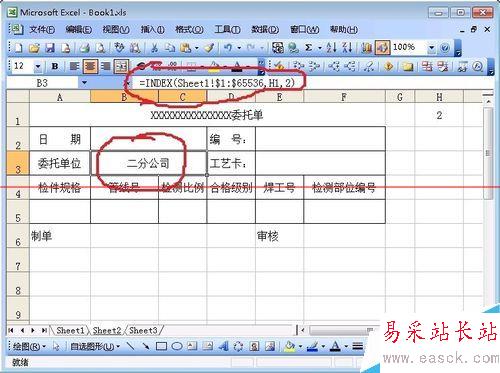The width and height of the screenshot is (500, 373).
Task: Open the File (文件) menu
Action: 42,30
